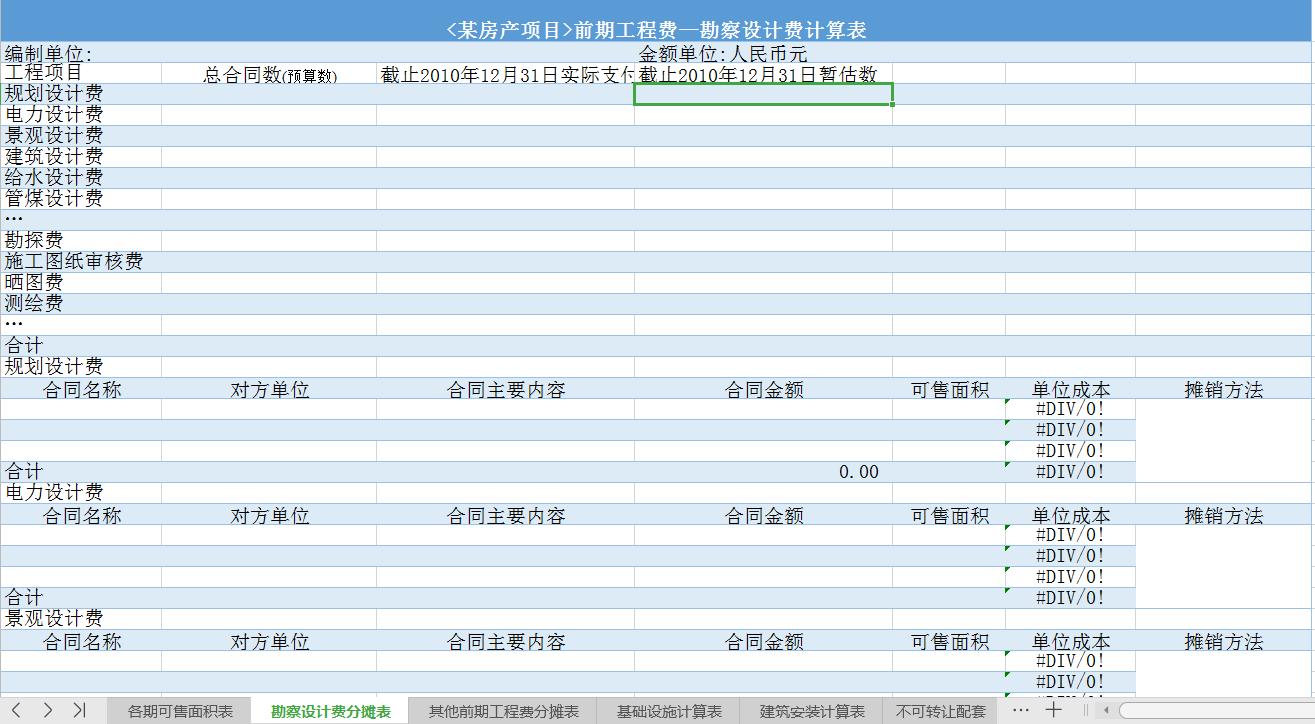The image size is (1315, 724).
Task: Add a new sheet with plus icon
Action: [x=1053, y=710]
